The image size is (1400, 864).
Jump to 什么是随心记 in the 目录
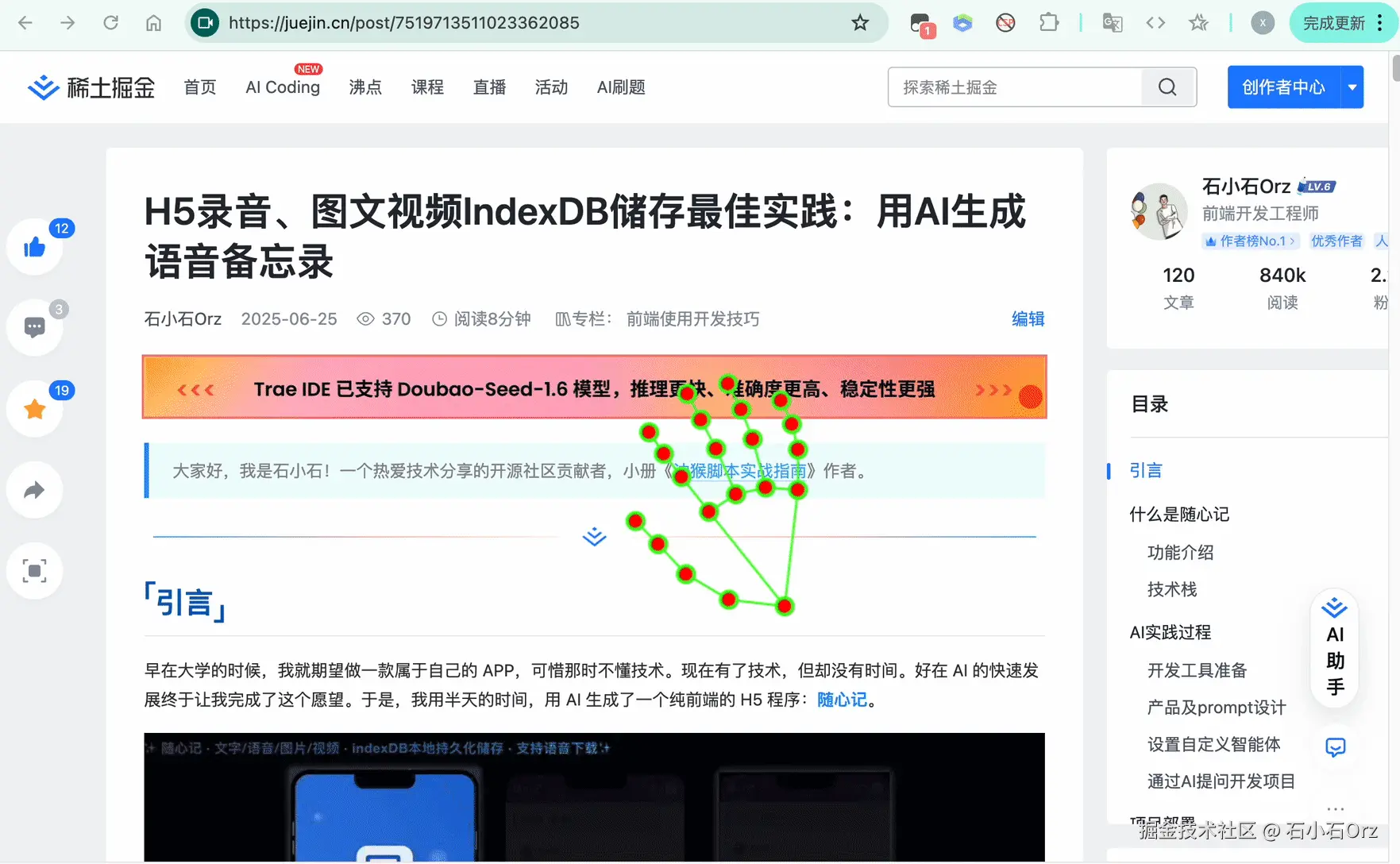1179,515
